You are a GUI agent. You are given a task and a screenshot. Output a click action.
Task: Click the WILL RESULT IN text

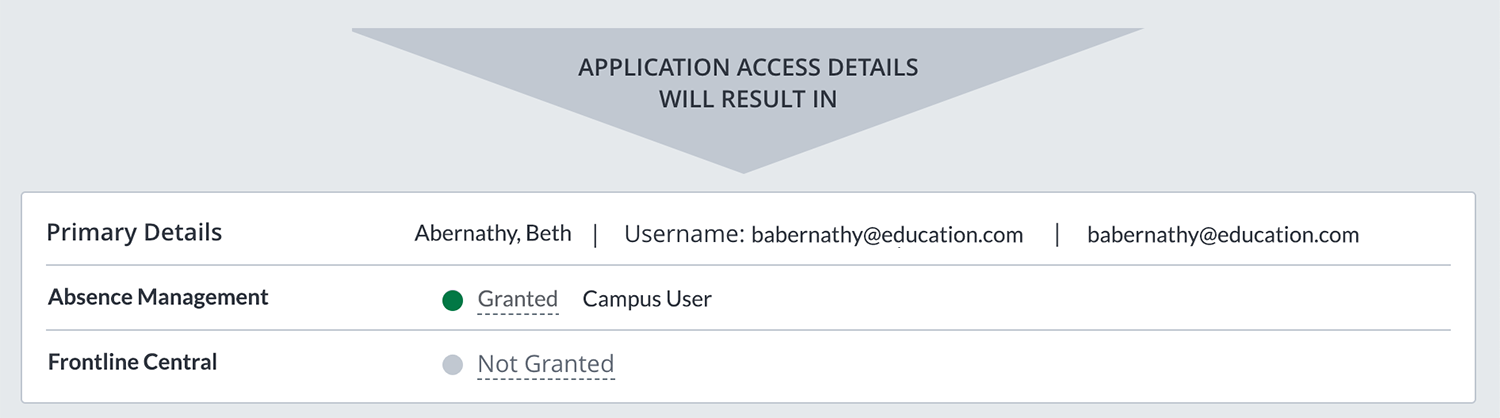coord(748,100)
